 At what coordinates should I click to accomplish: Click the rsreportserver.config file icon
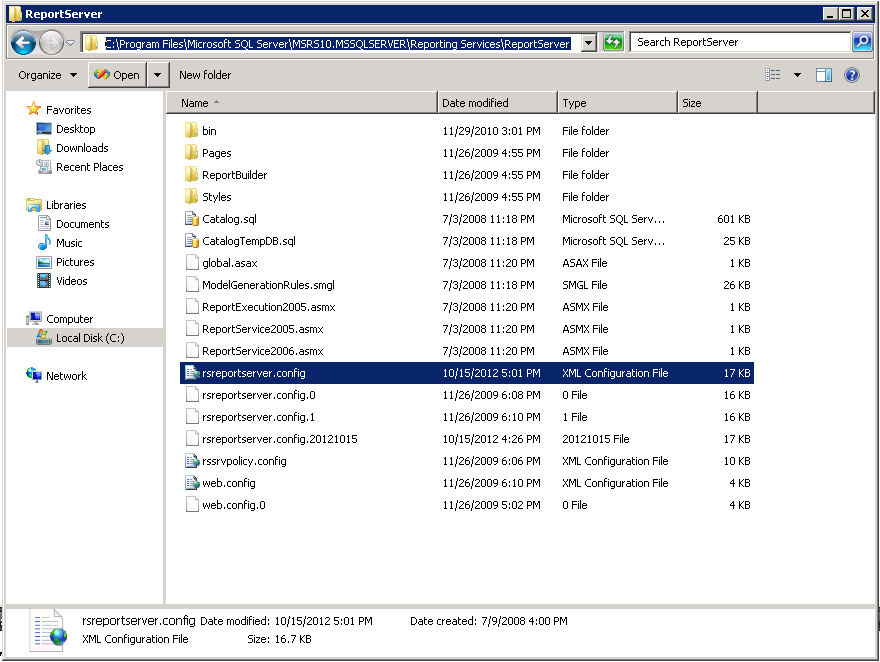click(191, 373)
